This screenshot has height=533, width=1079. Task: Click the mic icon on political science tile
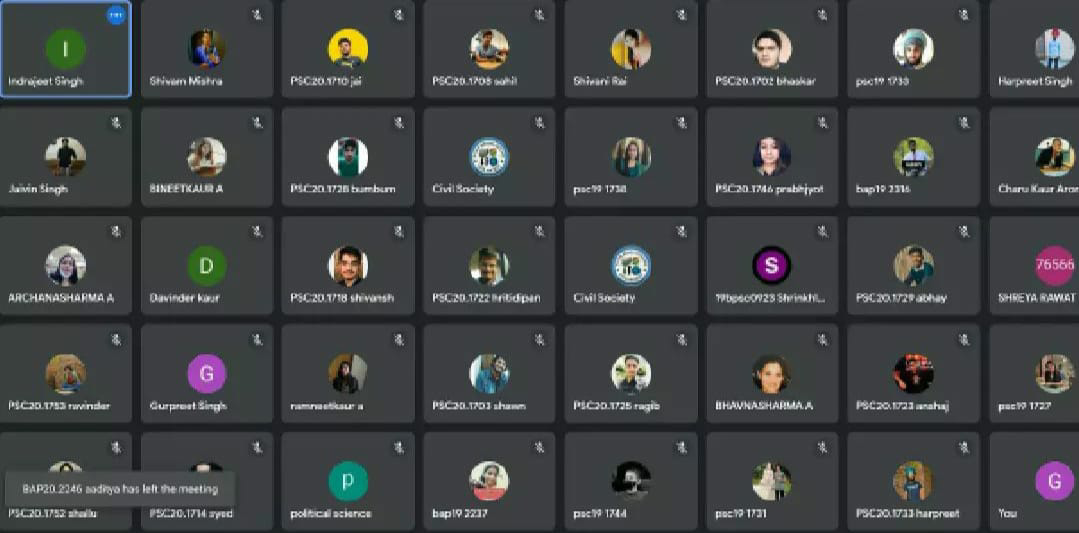pyautogui.click(x=399, y=448)
